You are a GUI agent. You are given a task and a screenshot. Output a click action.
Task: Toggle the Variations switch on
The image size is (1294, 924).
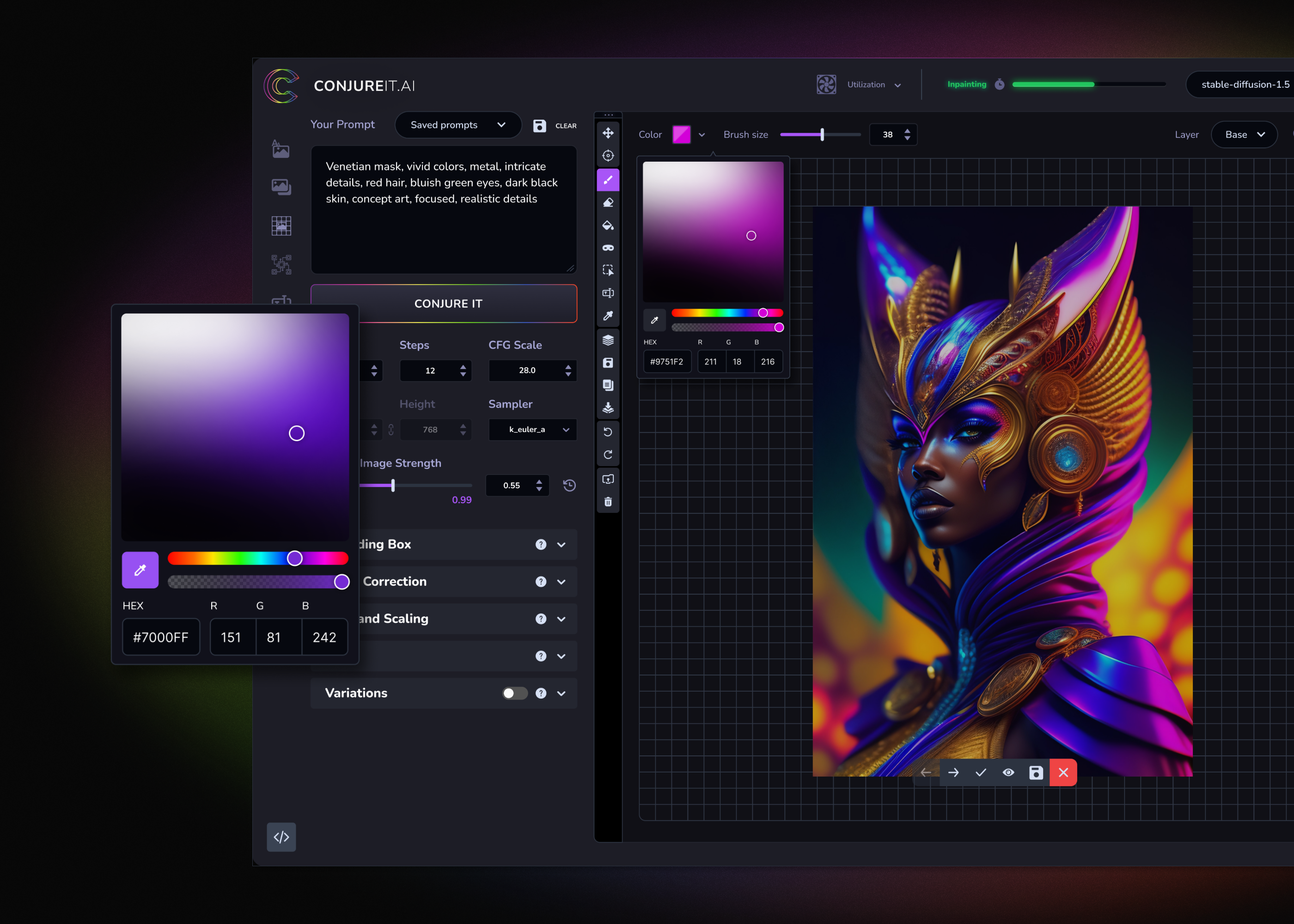pos(514,693)
